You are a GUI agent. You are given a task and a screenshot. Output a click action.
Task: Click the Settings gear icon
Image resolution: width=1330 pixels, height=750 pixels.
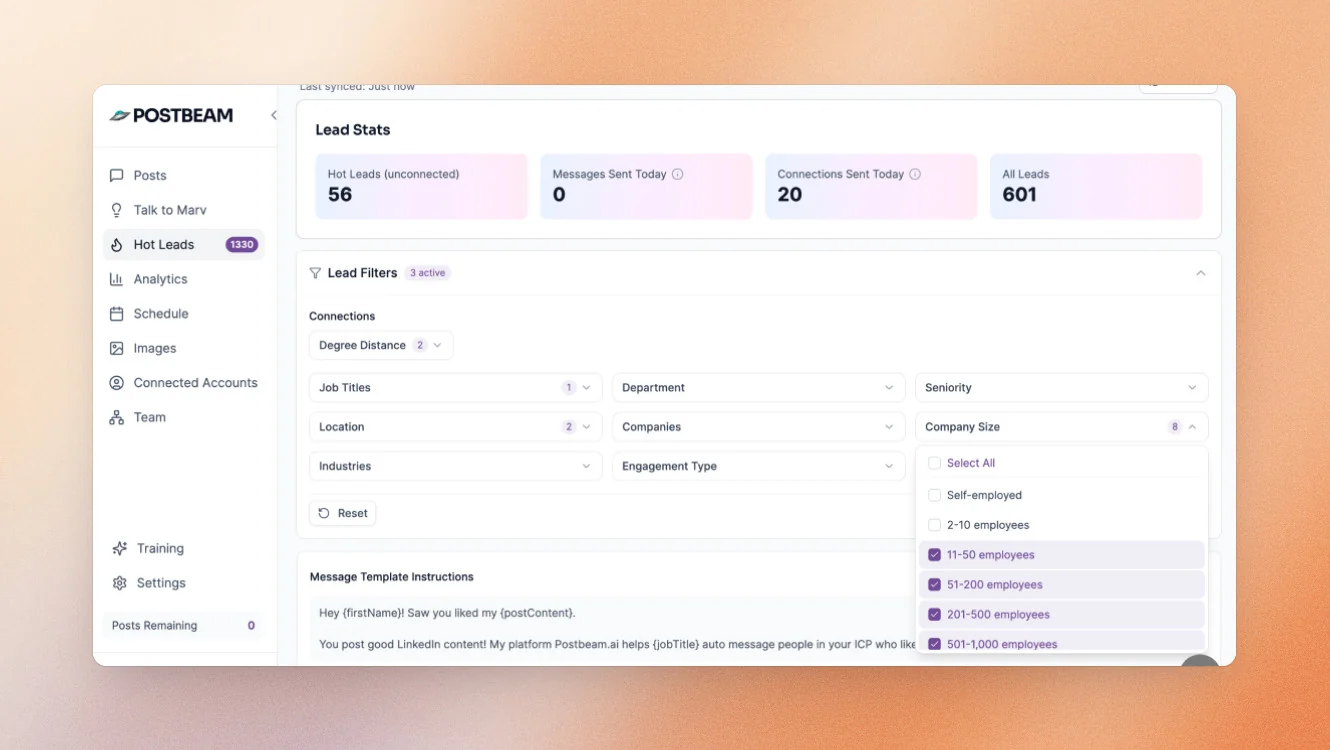[x=120, y=583]
